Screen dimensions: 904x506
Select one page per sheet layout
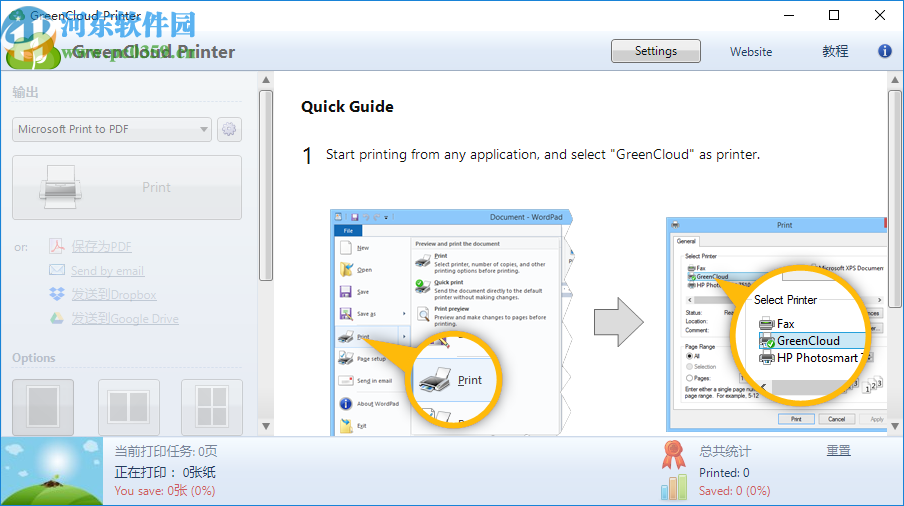[x=43, y=407]
